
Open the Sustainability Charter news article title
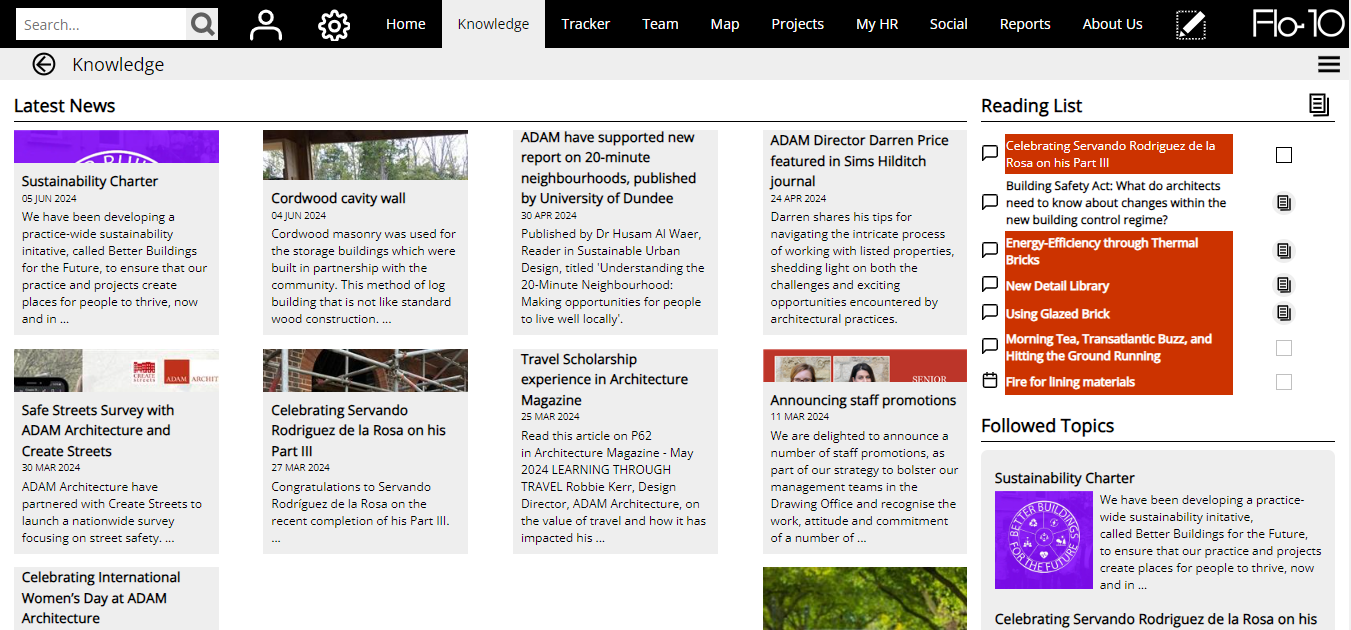pos(90,181)
